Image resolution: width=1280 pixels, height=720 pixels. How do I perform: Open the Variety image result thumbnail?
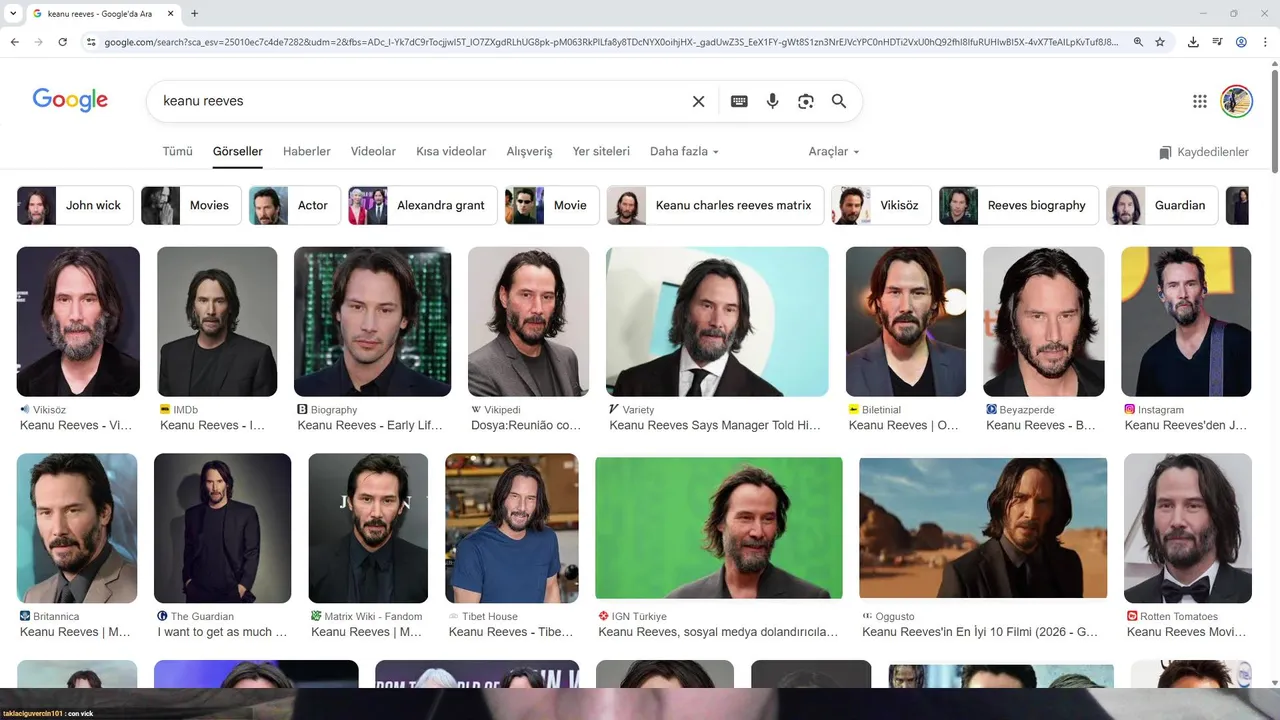click(x=717, y=321)
